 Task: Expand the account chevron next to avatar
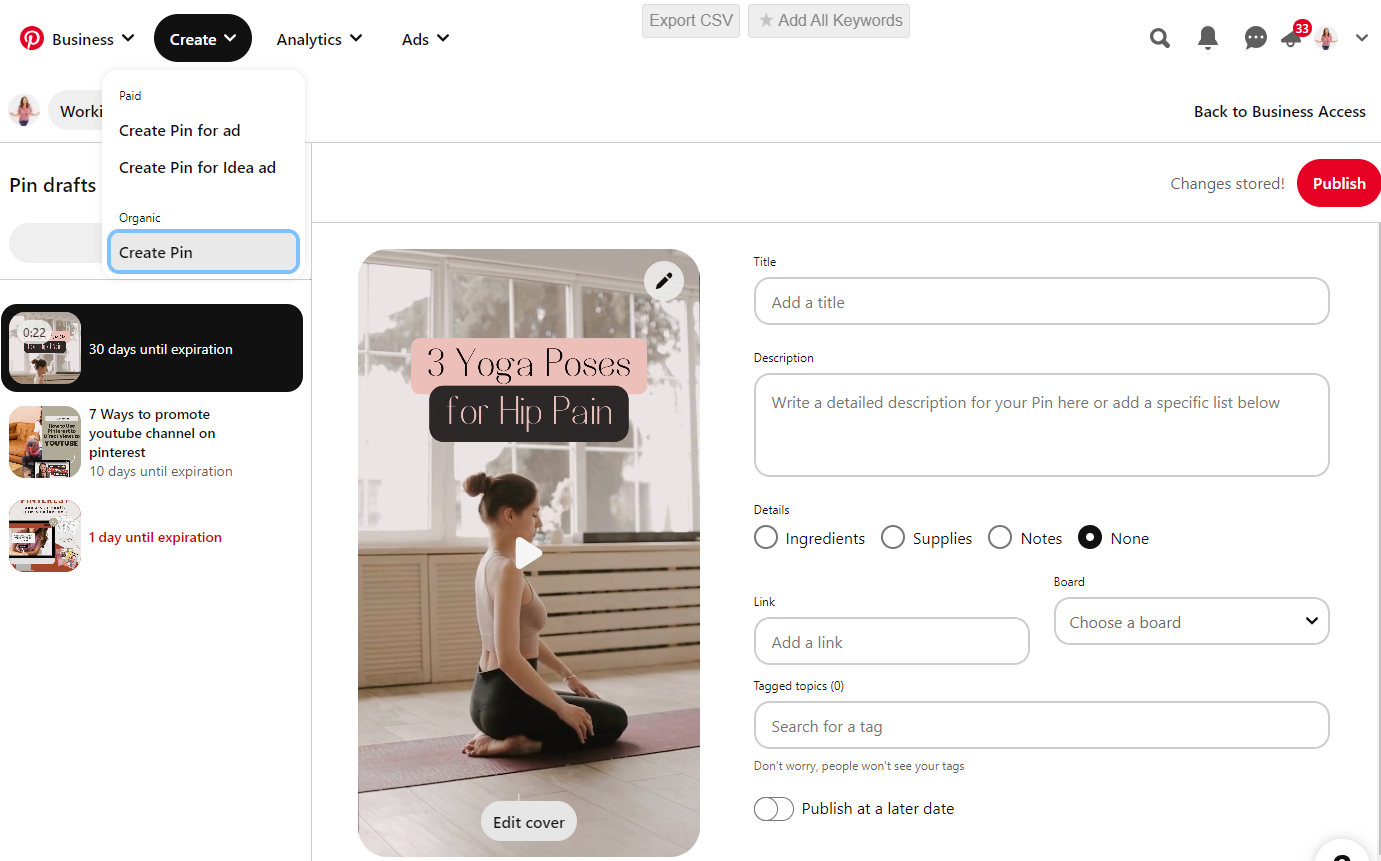click(1362, 38)
